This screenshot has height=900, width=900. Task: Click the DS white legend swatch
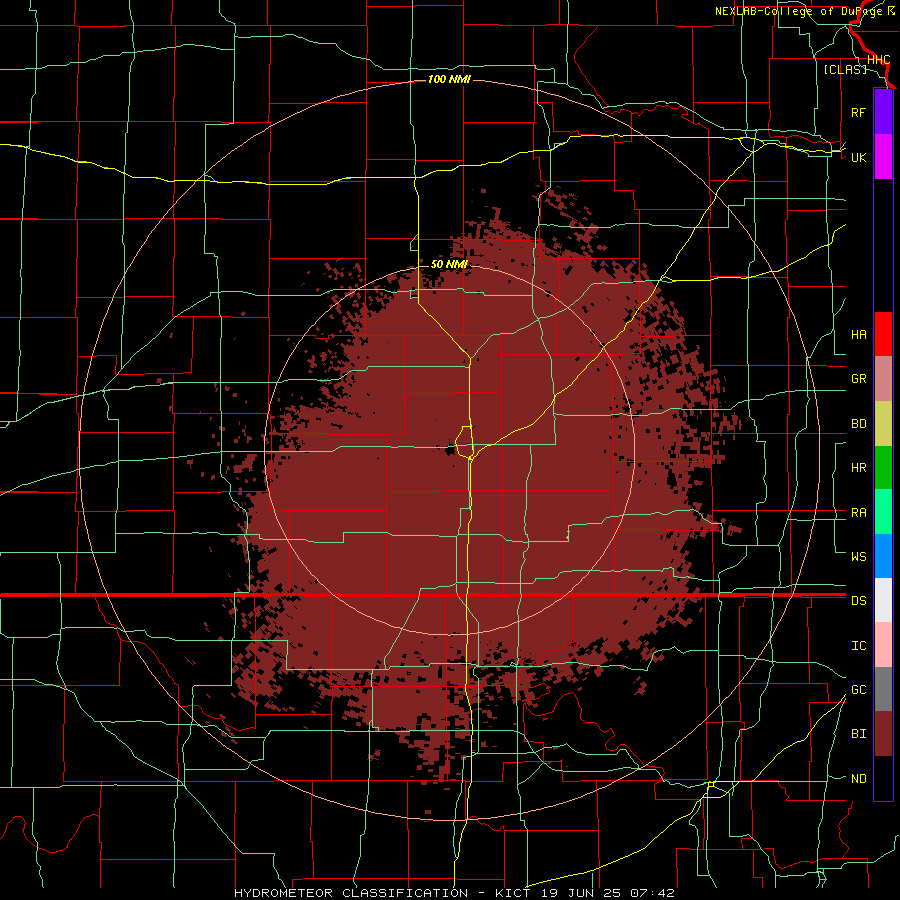pyautogui.click(x=883, y=600)
